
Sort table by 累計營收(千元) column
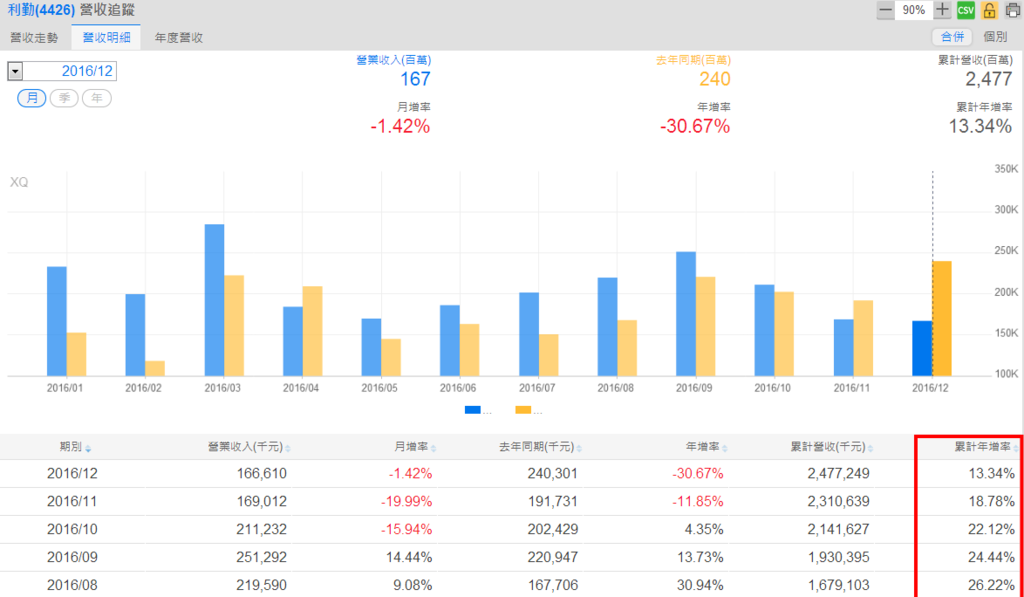[832, 447]
